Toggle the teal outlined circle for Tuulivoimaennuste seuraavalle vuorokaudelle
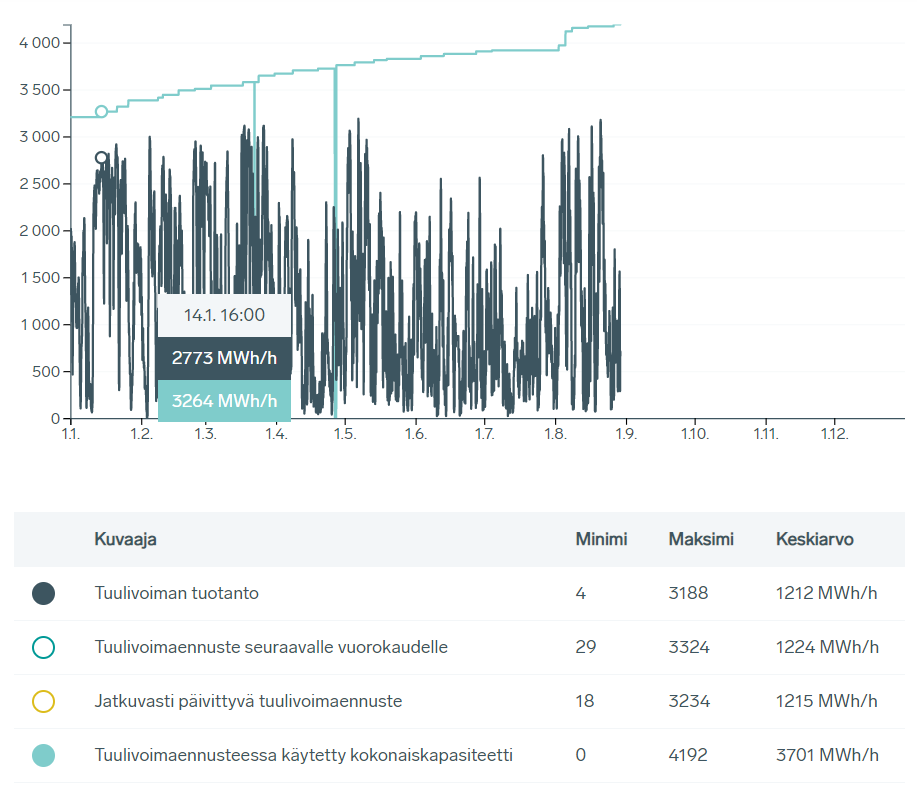Viewport: 917px width, 789px height. click(43, 647)
